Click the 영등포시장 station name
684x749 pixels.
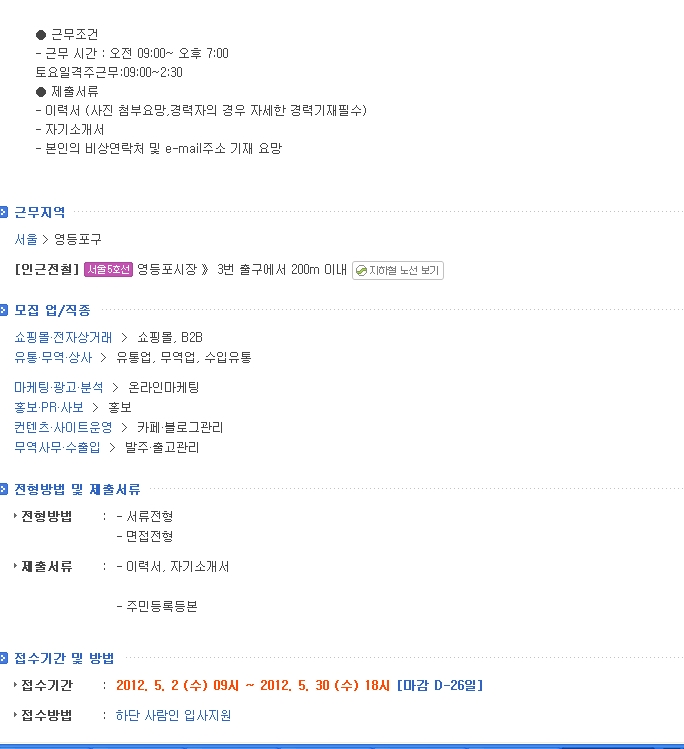pyautogui.click(x=167, y=269)
